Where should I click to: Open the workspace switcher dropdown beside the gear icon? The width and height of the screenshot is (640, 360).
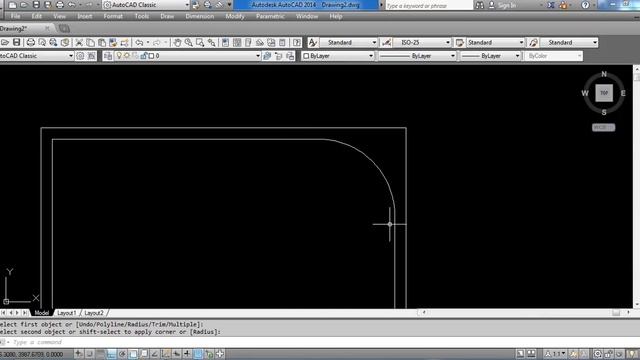tap(71, 56)
